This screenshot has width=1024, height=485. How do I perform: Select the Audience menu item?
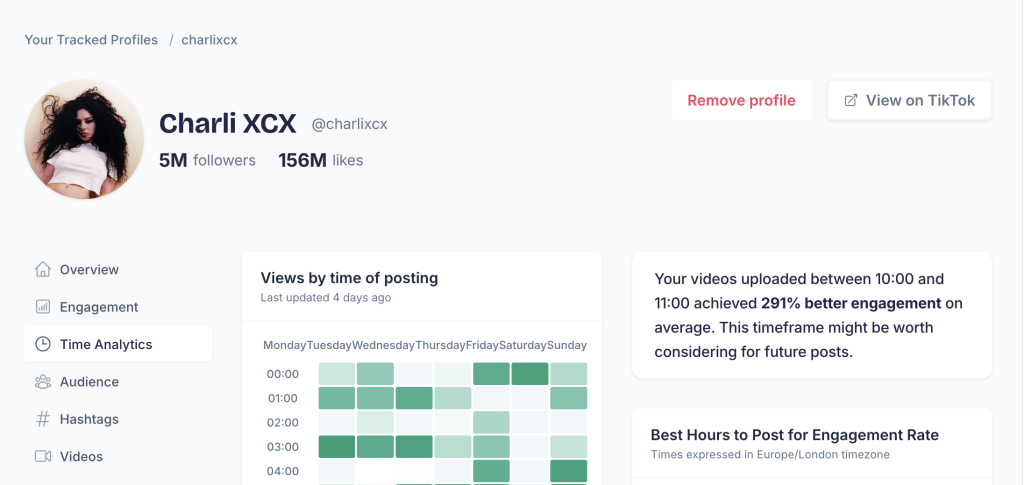coord(89,382)
